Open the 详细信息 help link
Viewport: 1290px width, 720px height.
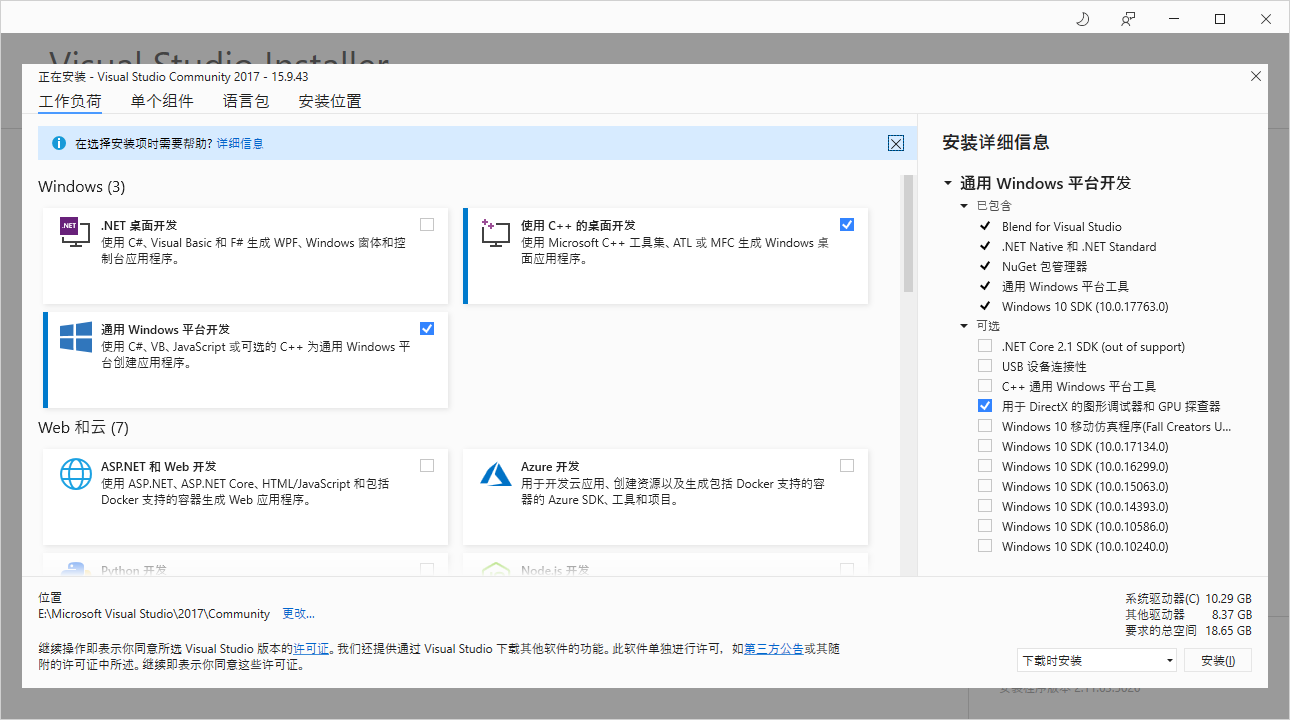(x=240, y=144)
